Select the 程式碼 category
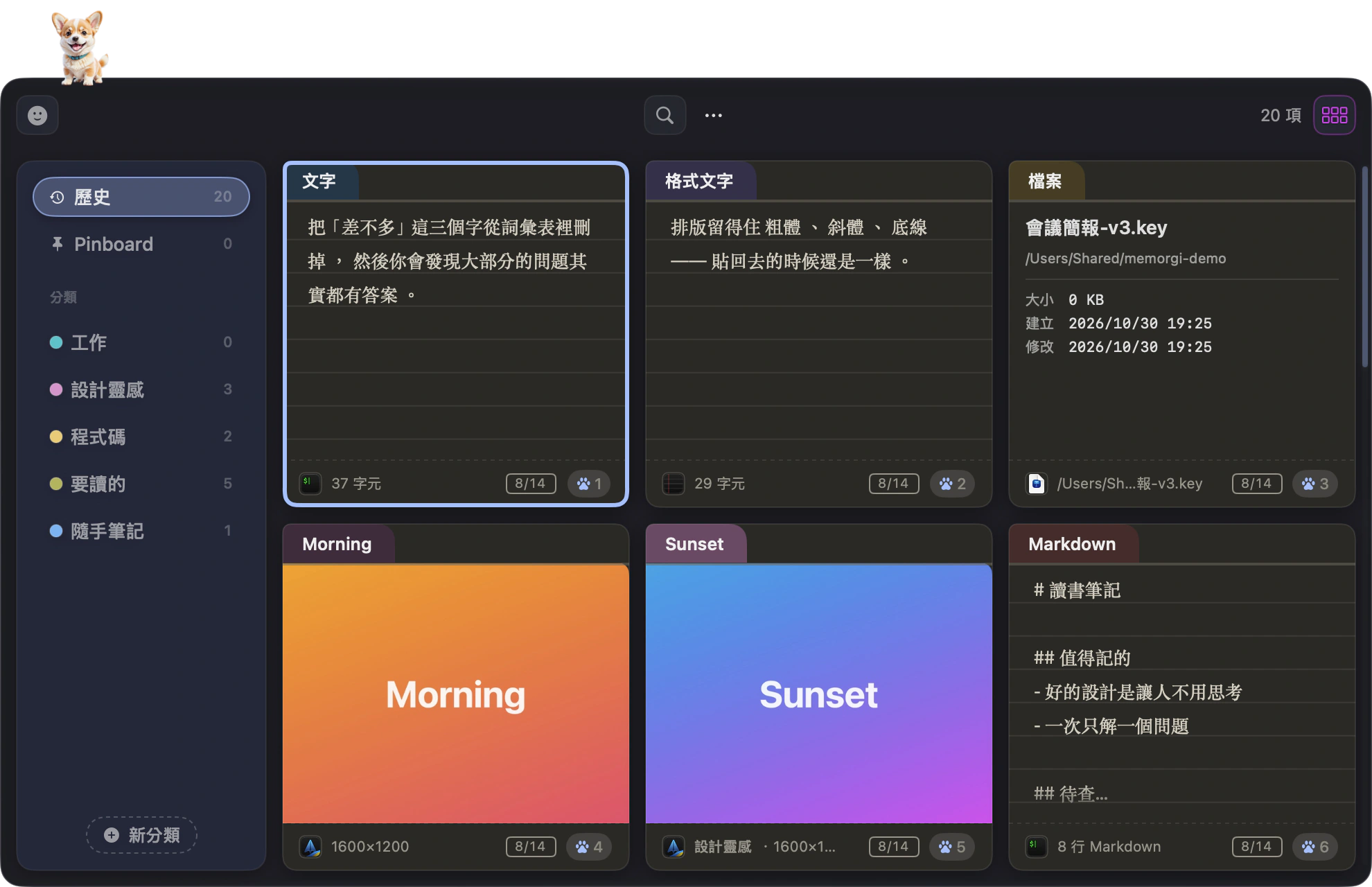 click(141, 437)
